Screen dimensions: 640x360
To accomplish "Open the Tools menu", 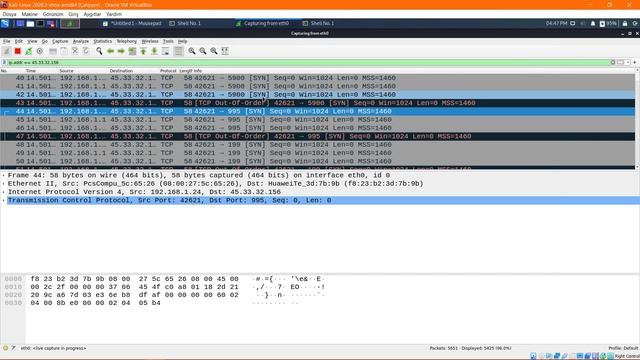I will click(x=168, y=41).
